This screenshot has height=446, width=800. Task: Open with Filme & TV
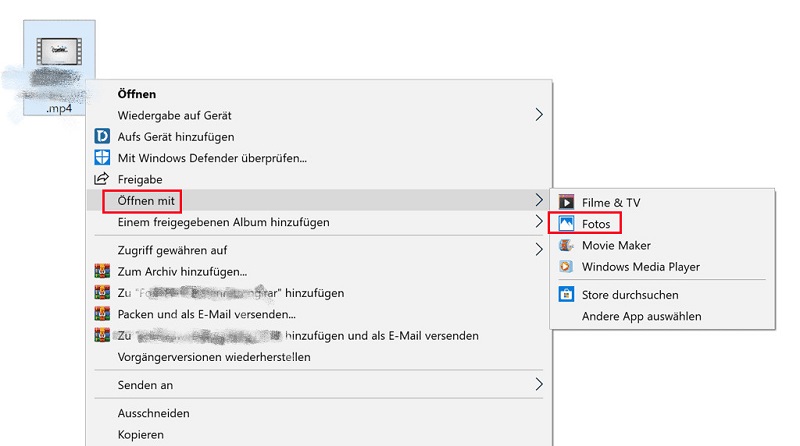pos(611,203)
